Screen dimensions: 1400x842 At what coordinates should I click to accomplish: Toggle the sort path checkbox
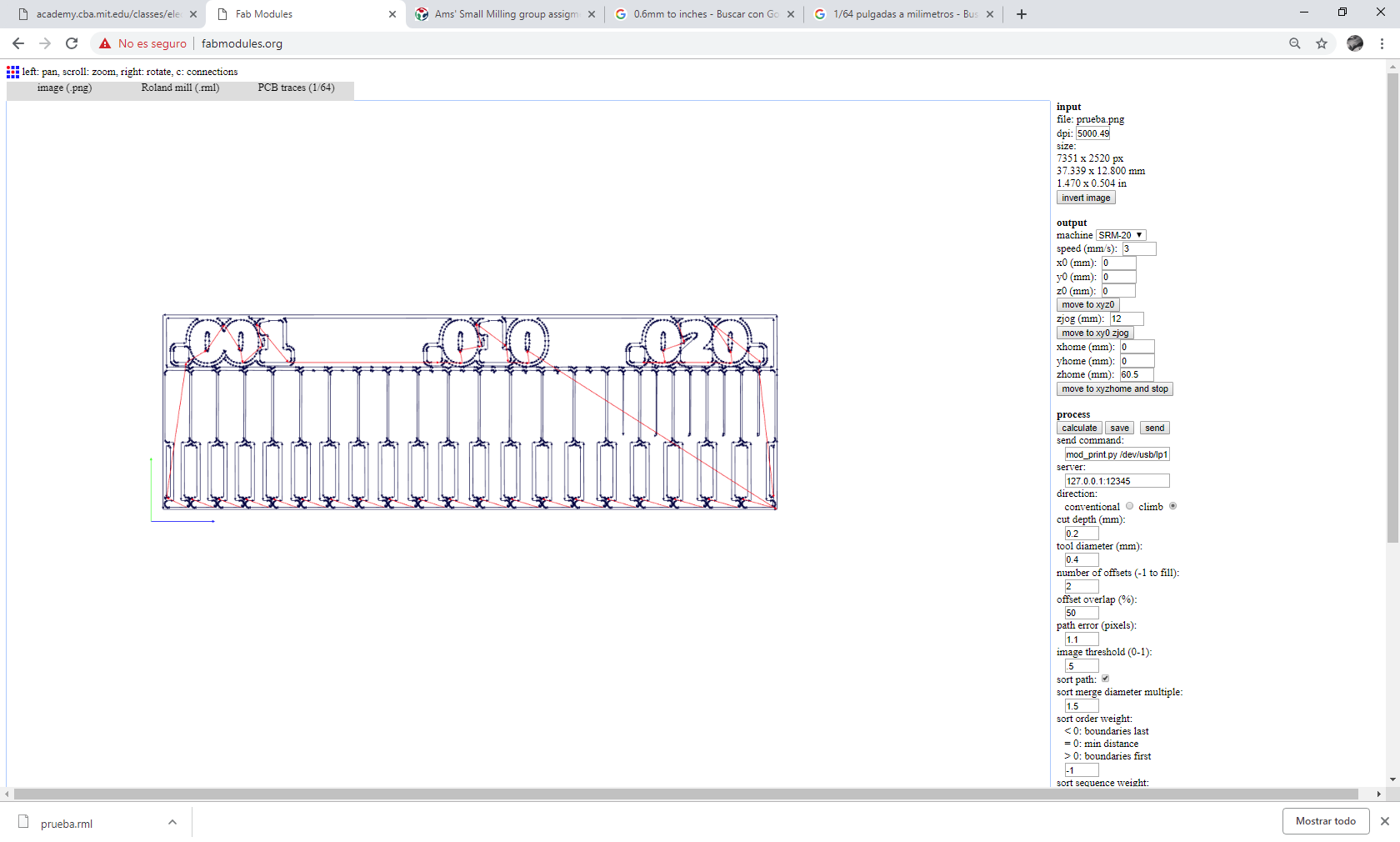pos(1105,679)
